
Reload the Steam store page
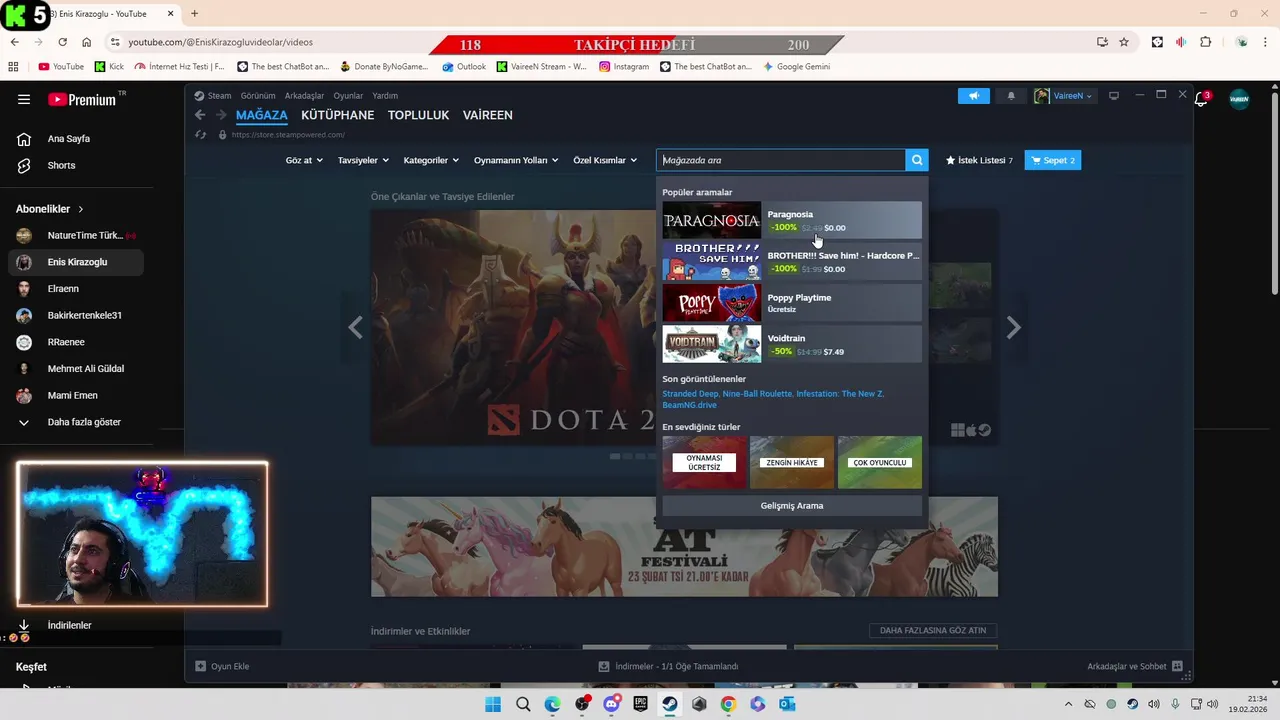[201, 135]
